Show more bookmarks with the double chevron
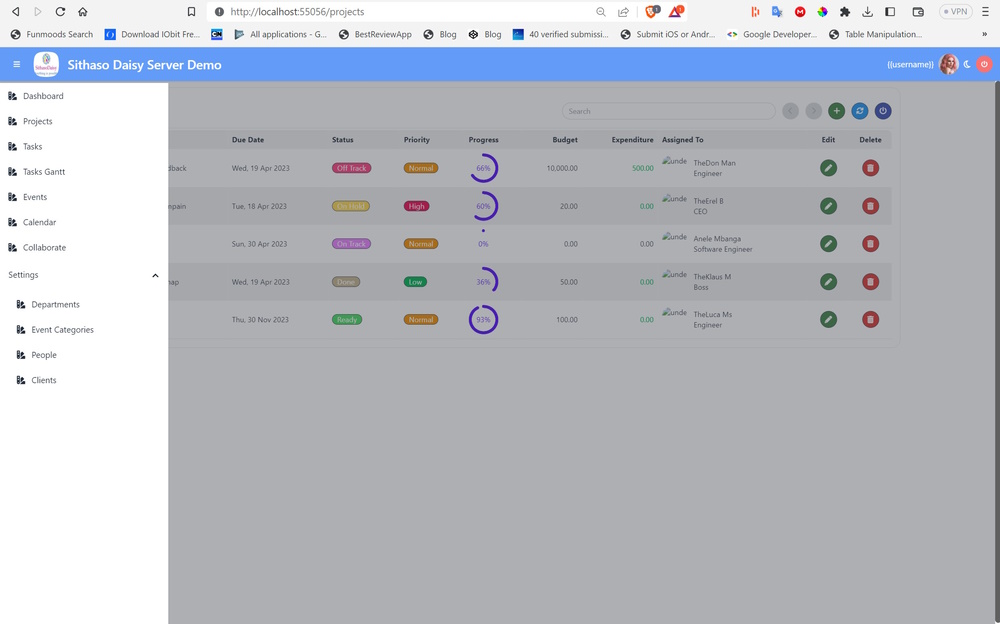This screenshot has height=624, width=1000. click(x=984, y=34)
